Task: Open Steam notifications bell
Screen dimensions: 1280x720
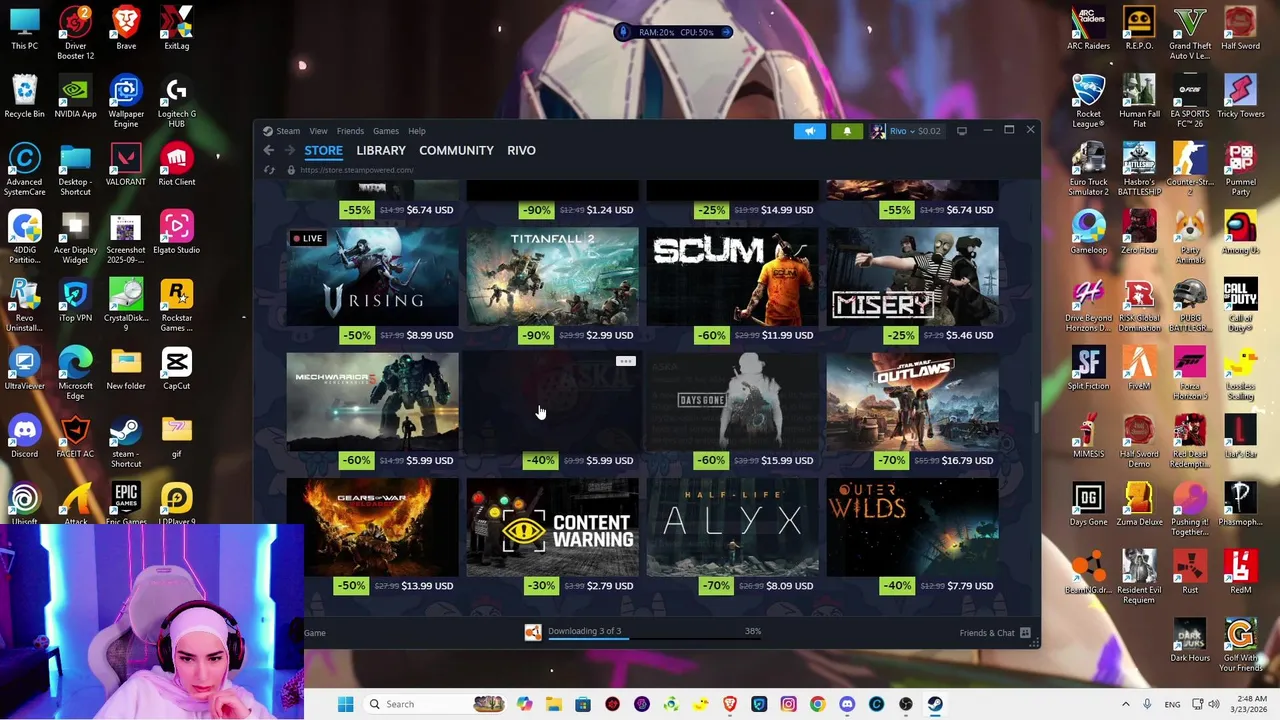Action: click(x=847, y=131)
